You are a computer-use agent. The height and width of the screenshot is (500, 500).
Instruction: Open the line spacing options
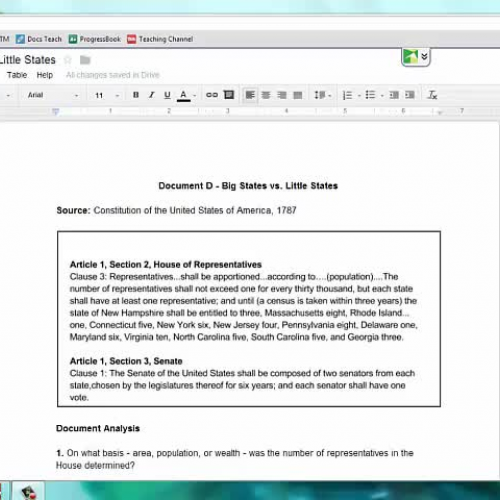322,95
